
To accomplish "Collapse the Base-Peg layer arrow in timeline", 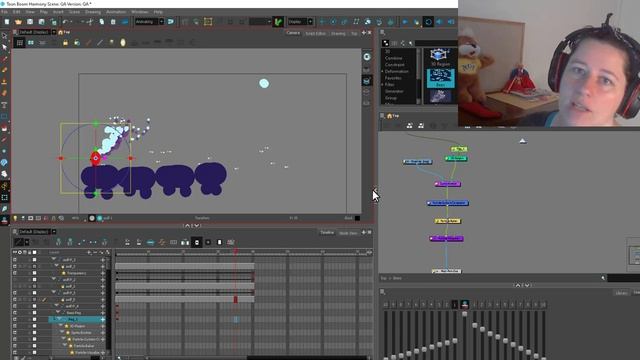I will pyautogui.click(x=58, y=312).
